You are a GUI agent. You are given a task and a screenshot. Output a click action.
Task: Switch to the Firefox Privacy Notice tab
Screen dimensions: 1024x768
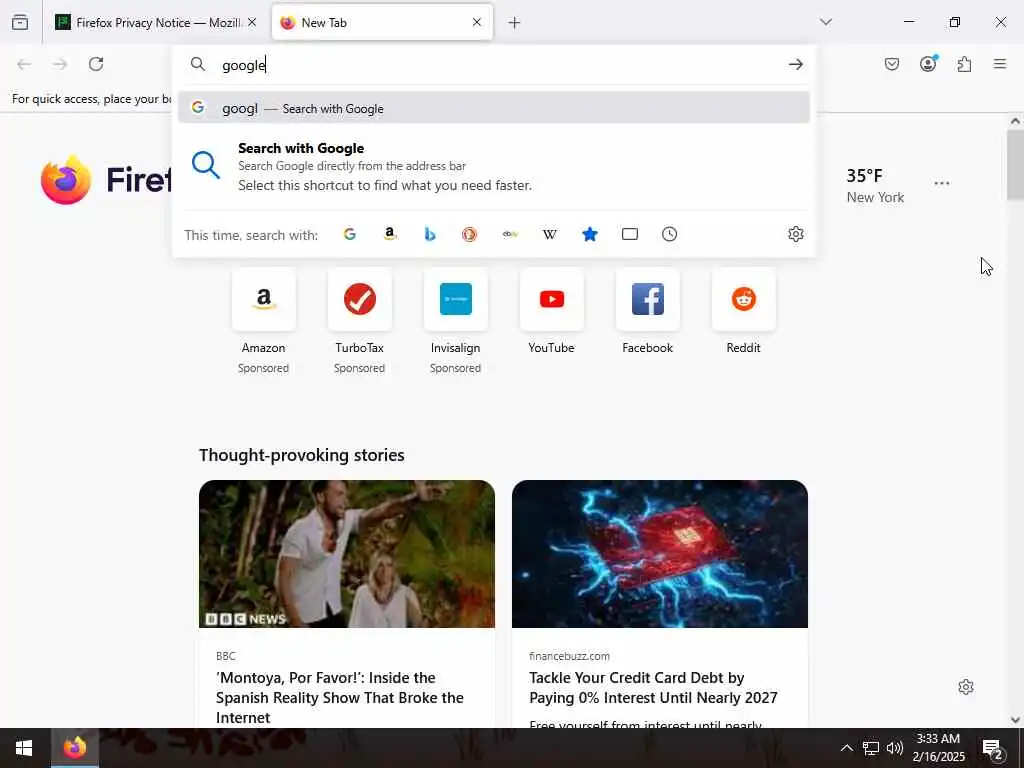155,22
